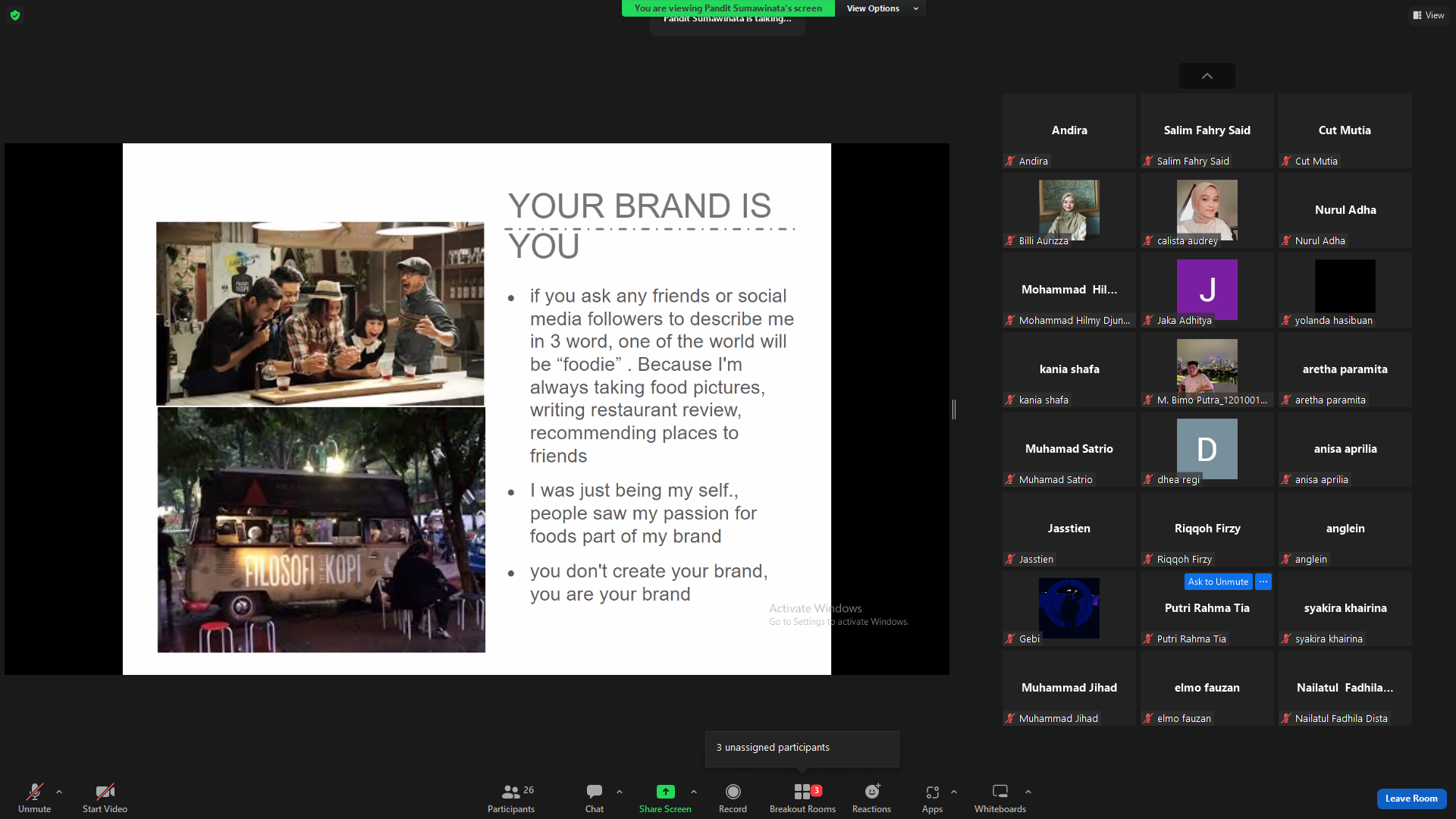Click the Nailatul Fadhila Dista participant tile

pyautogui.click(x=1345, y=689)
